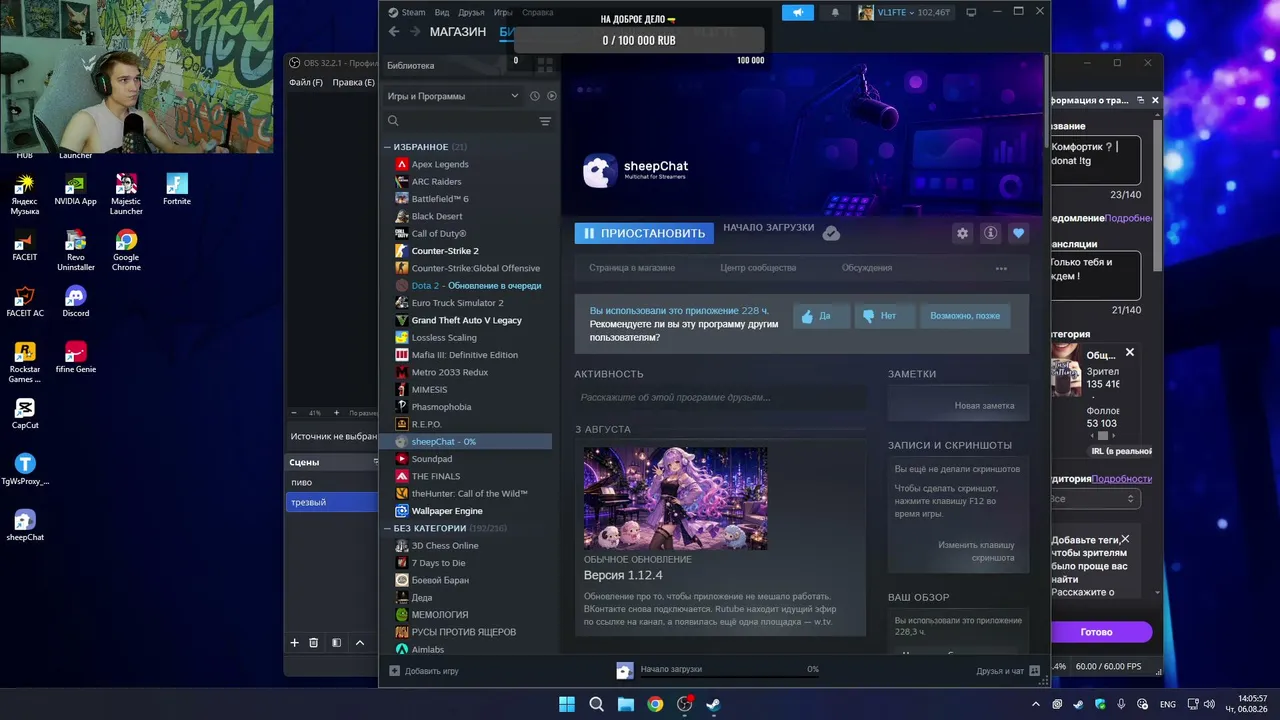Open Игры и Программы dropdown
The width and height of the screenshot is (1280, 720).
tap(453, 96)
